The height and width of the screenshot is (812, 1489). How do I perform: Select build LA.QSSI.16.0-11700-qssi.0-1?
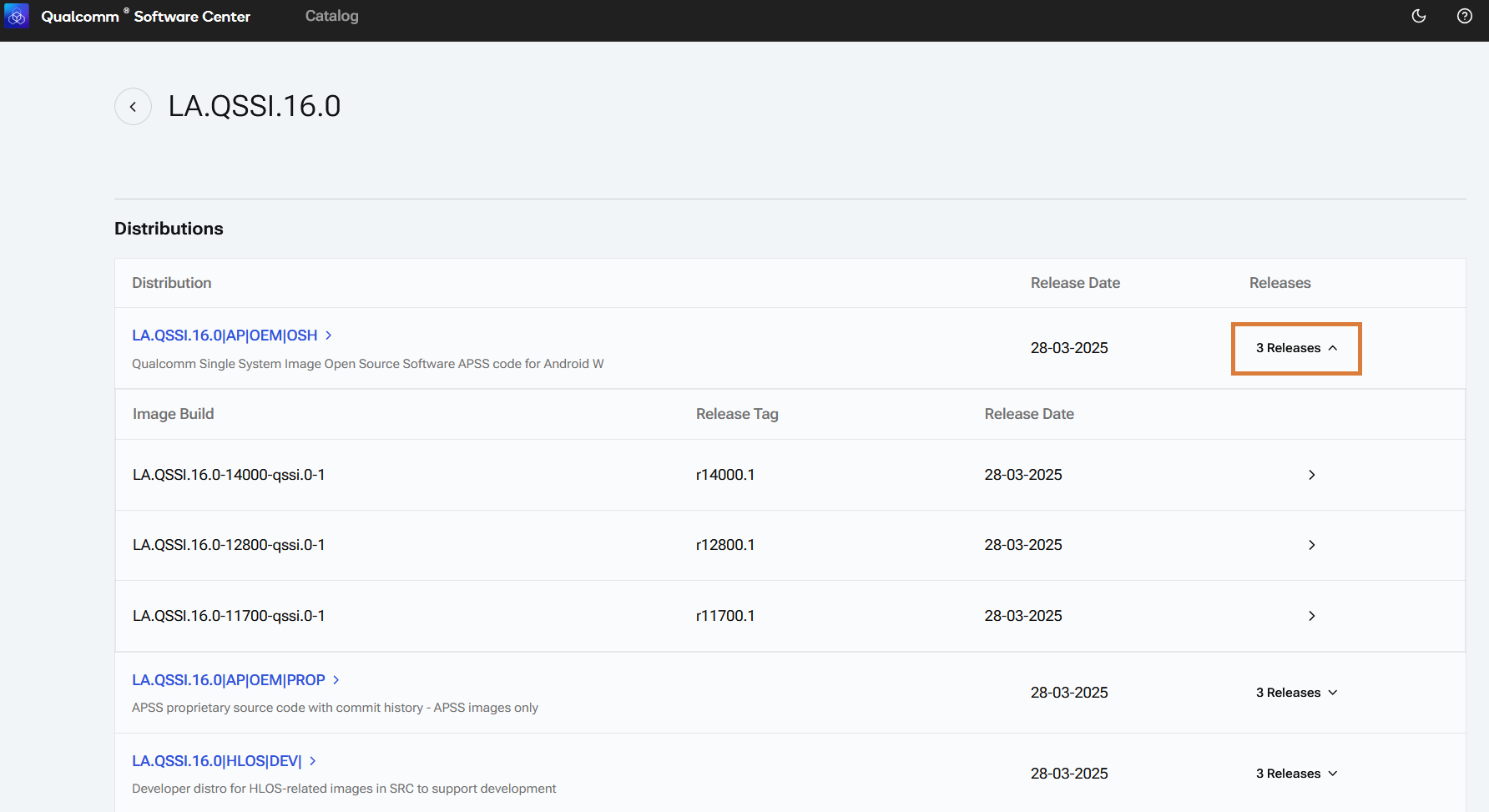coord(229,616)
